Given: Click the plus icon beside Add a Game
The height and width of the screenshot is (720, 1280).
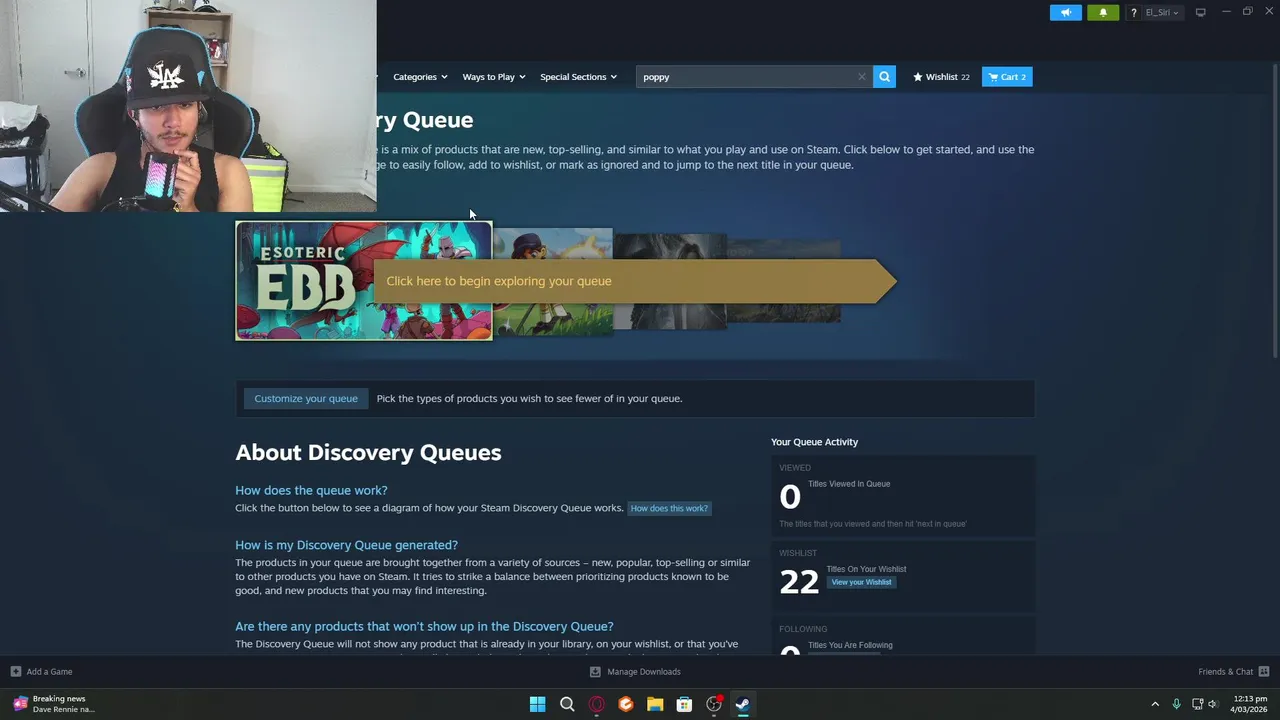Looking at the screenshot, I should (15, 672).
